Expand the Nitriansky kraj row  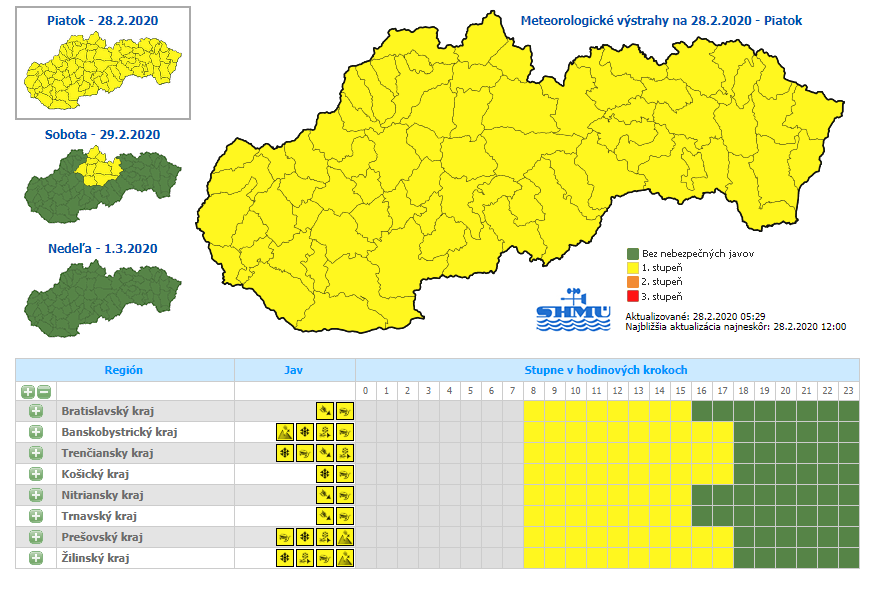click(36, 495)
